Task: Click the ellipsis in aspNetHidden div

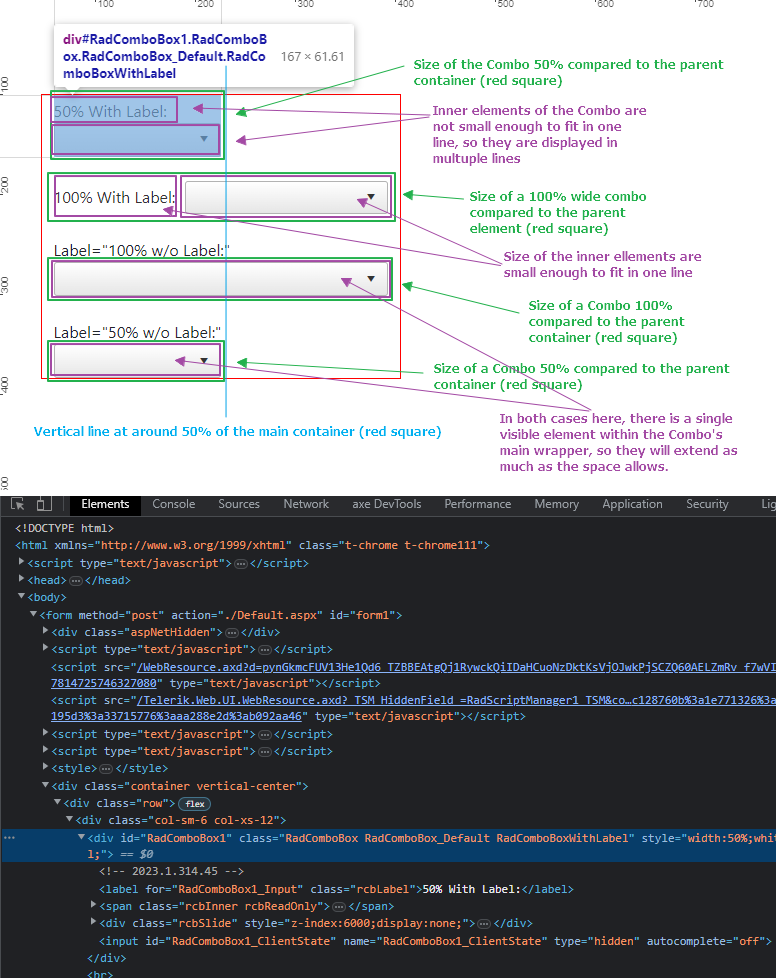Action: click(232, 632)
